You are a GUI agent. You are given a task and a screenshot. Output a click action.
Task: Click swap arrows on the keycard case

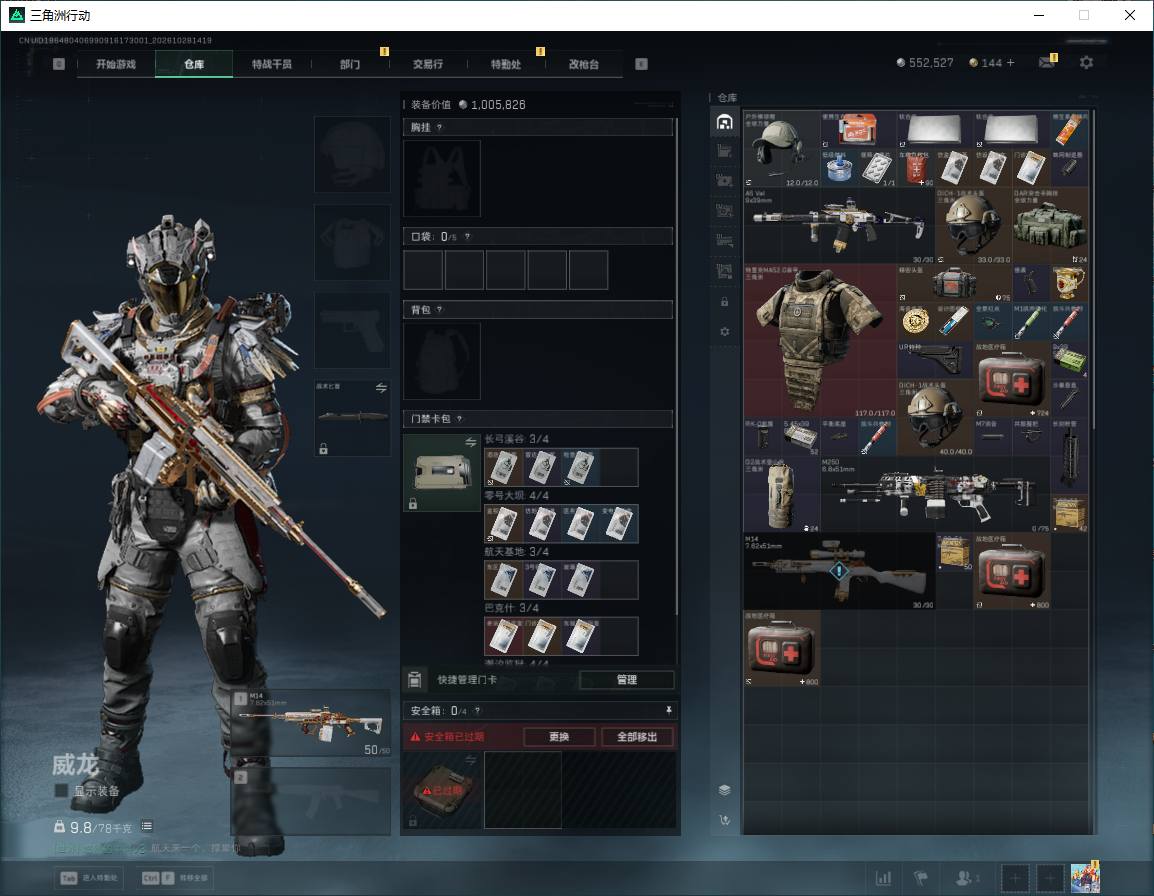pyautogui.click(x=470, y=442)
